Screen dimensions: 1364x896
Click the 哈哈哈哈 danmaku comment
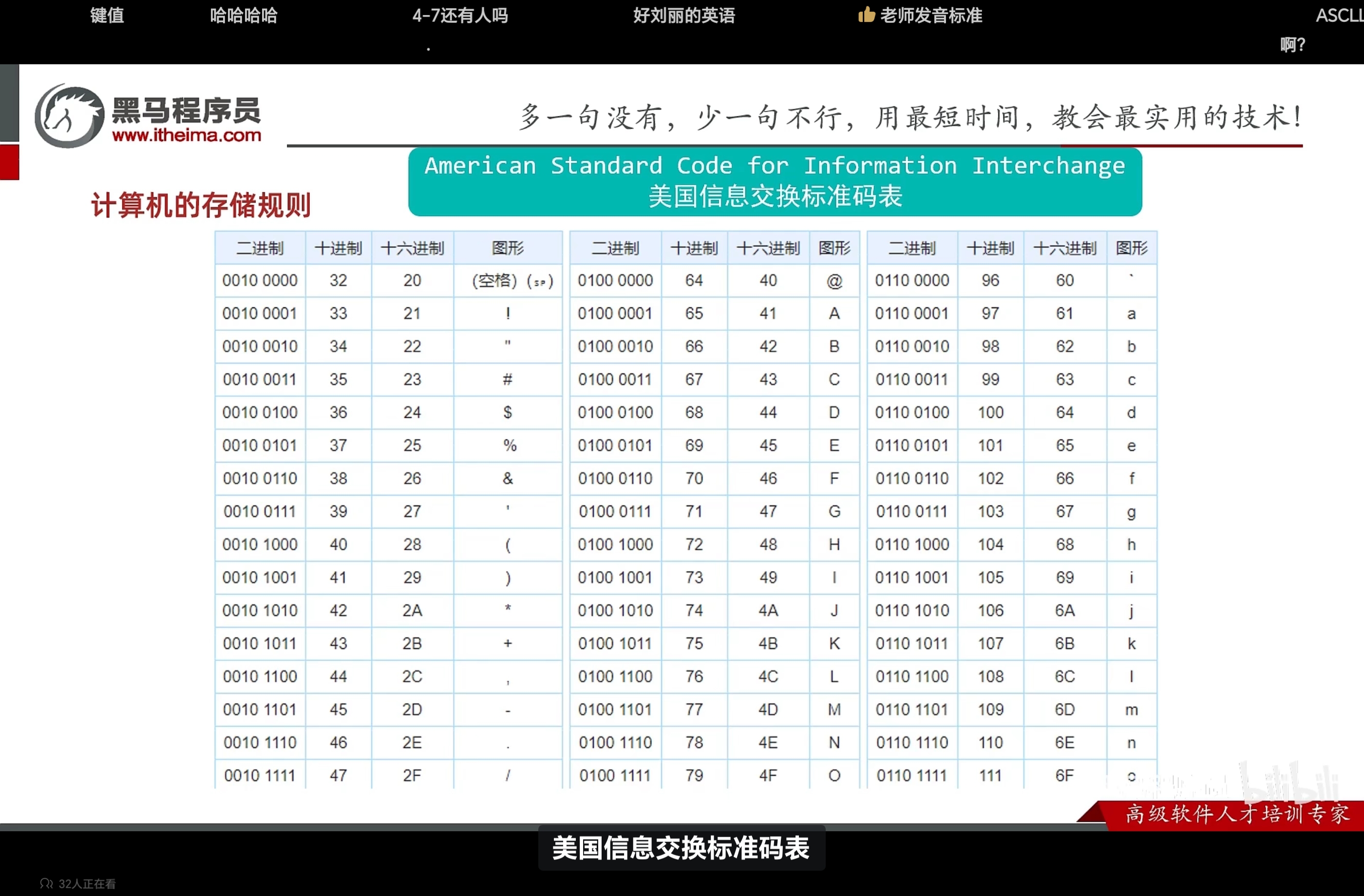pos(244,16)
